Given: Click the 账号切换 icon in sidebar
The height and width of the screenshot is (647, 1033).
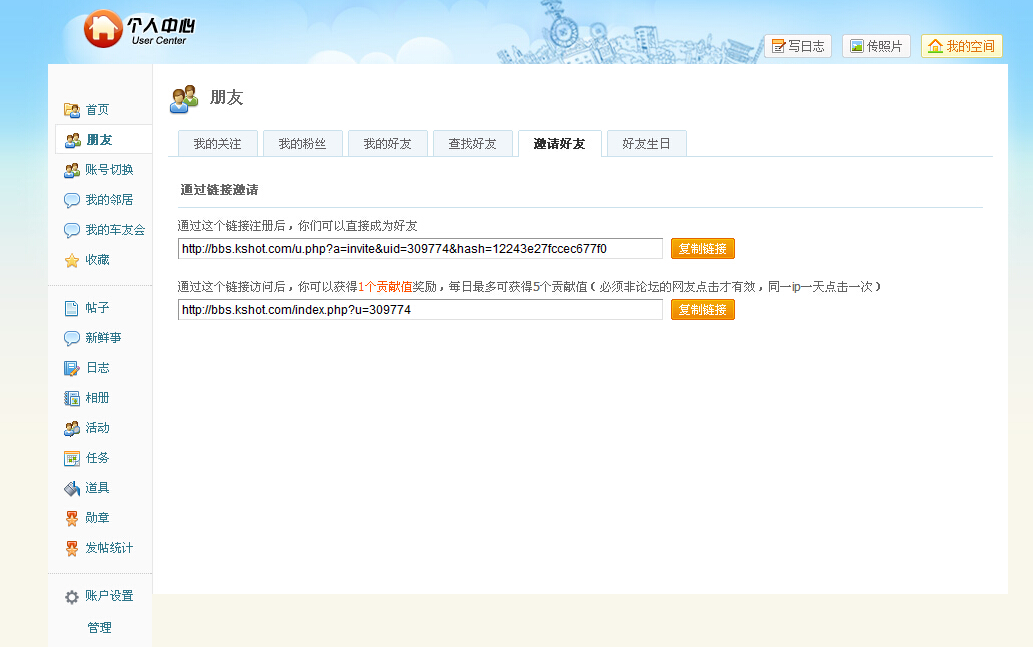Looking at the screenshot, I should (x=71, y=171).
